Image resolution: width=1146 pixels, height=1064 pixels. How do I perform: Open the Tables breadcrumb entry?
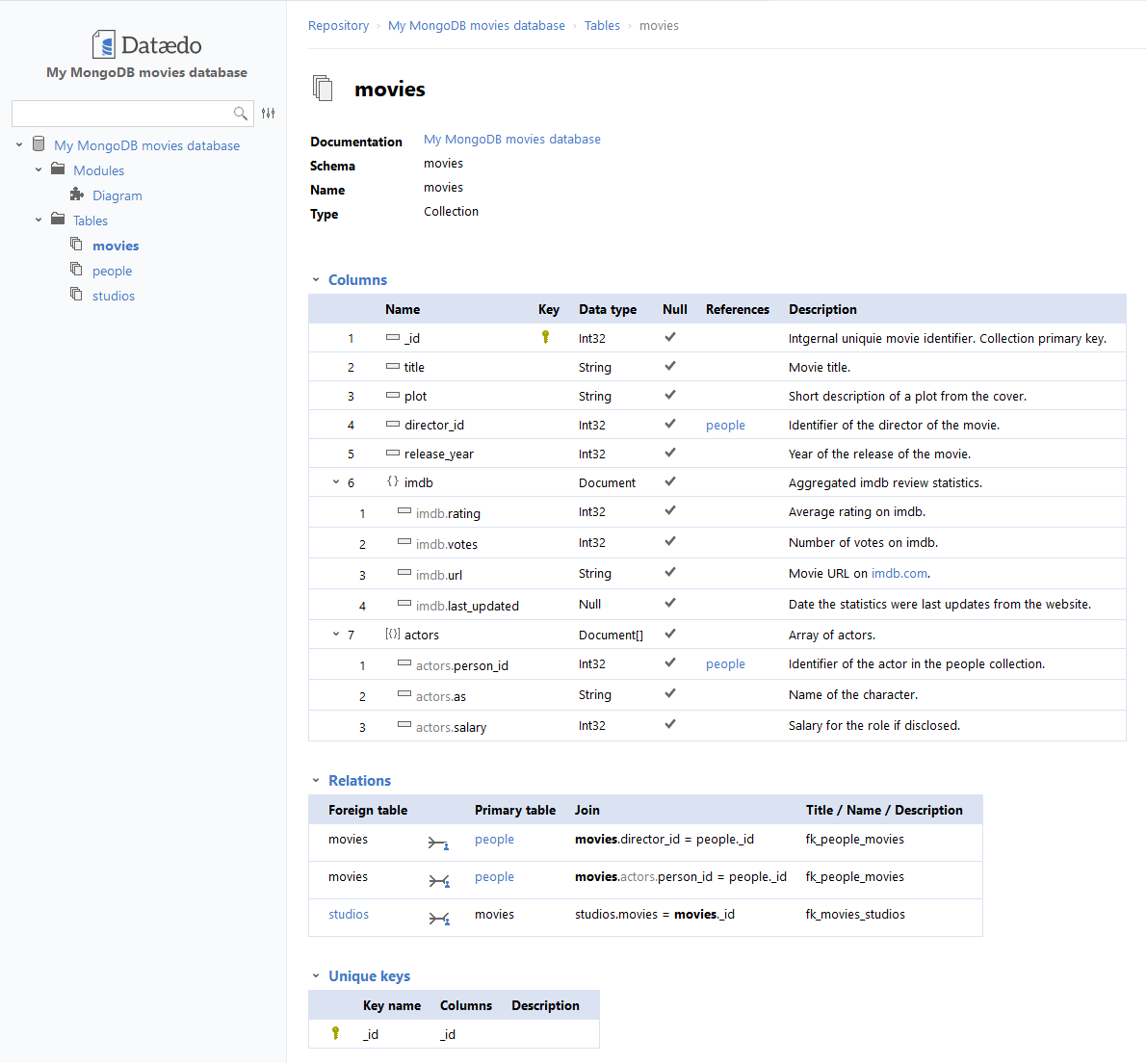(602, 25)
